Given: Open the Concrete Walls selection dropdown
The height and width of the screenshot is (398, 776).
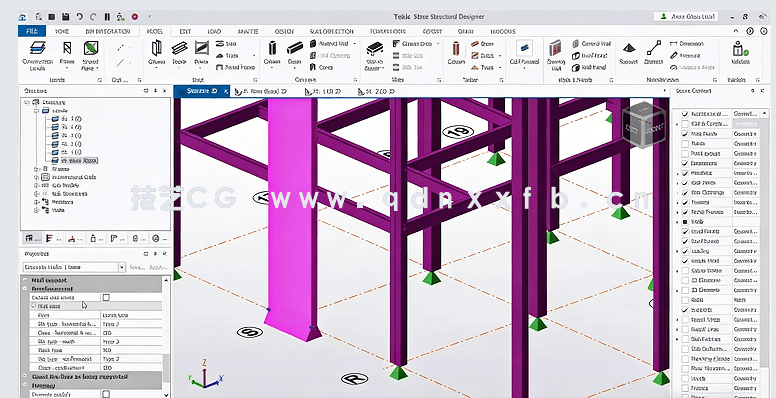Looking at the screenshot, I should coord(122,267).
